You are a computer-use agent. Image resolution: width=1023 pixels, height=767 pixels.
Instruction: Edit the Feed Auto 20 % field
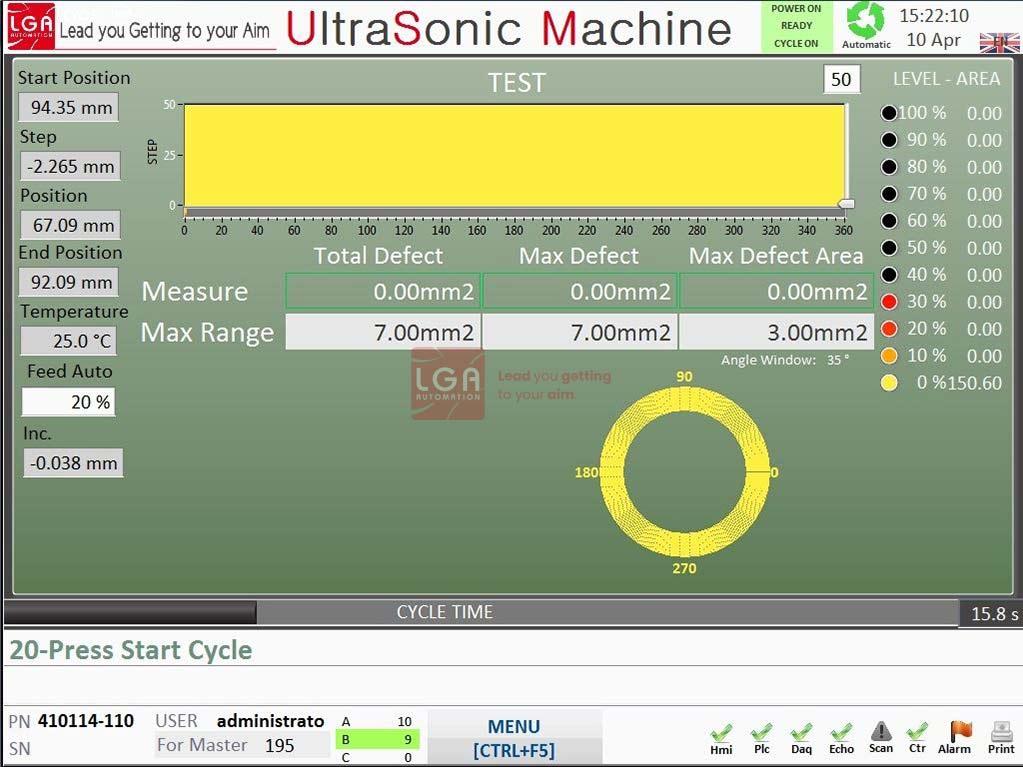[69, 402]
